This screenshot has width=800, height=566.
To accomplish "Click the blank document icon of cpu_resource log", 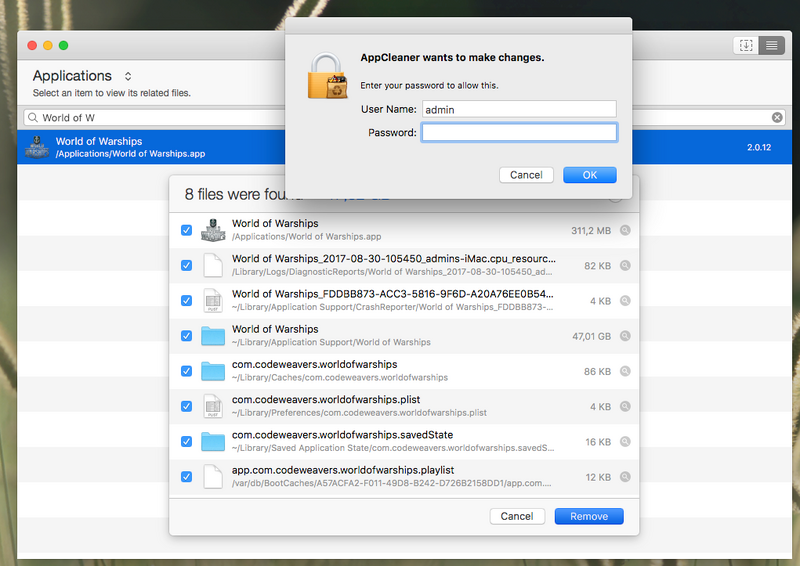I will pos(213,265).
